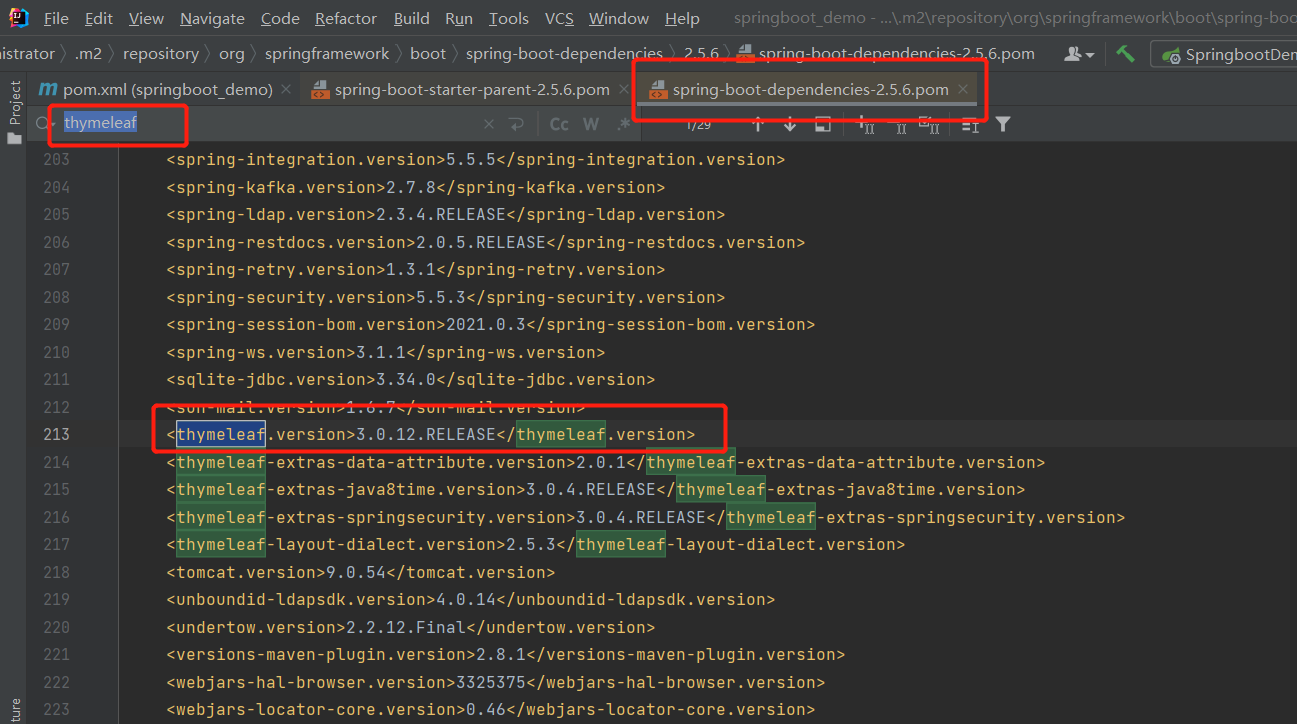Open the user account dropdown icon
This screenshot has height=724, width=1297.
tap(1079, 54)
